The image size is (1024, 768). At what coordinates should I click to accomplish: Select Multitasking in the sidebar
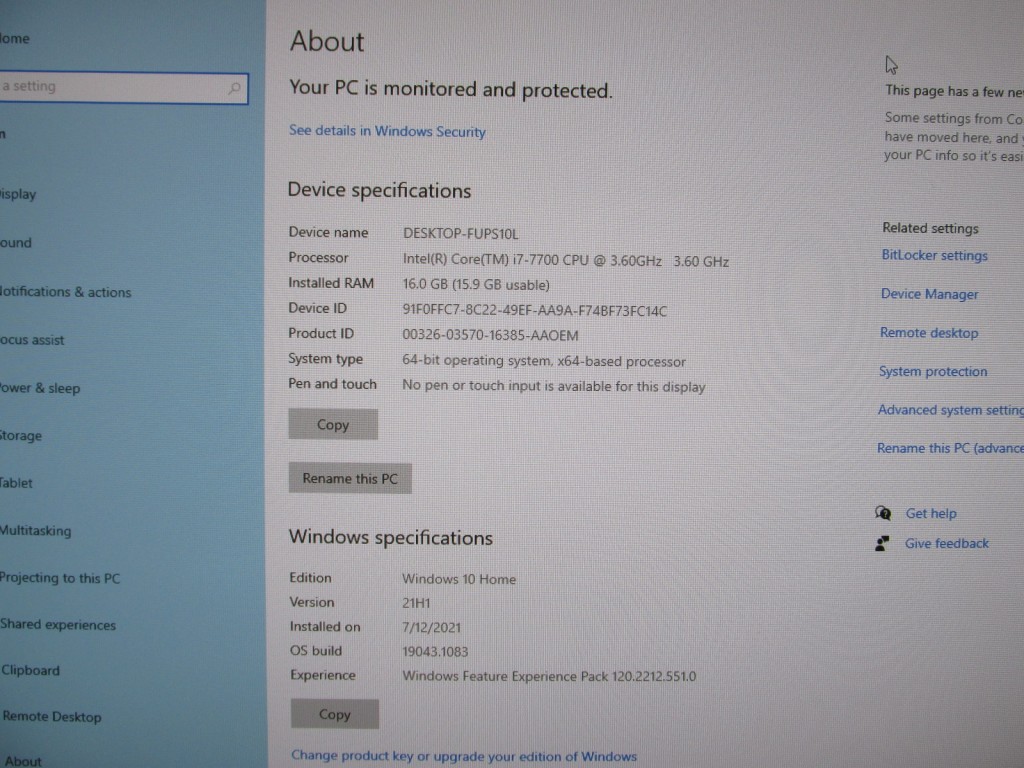(x=36, y=530)
